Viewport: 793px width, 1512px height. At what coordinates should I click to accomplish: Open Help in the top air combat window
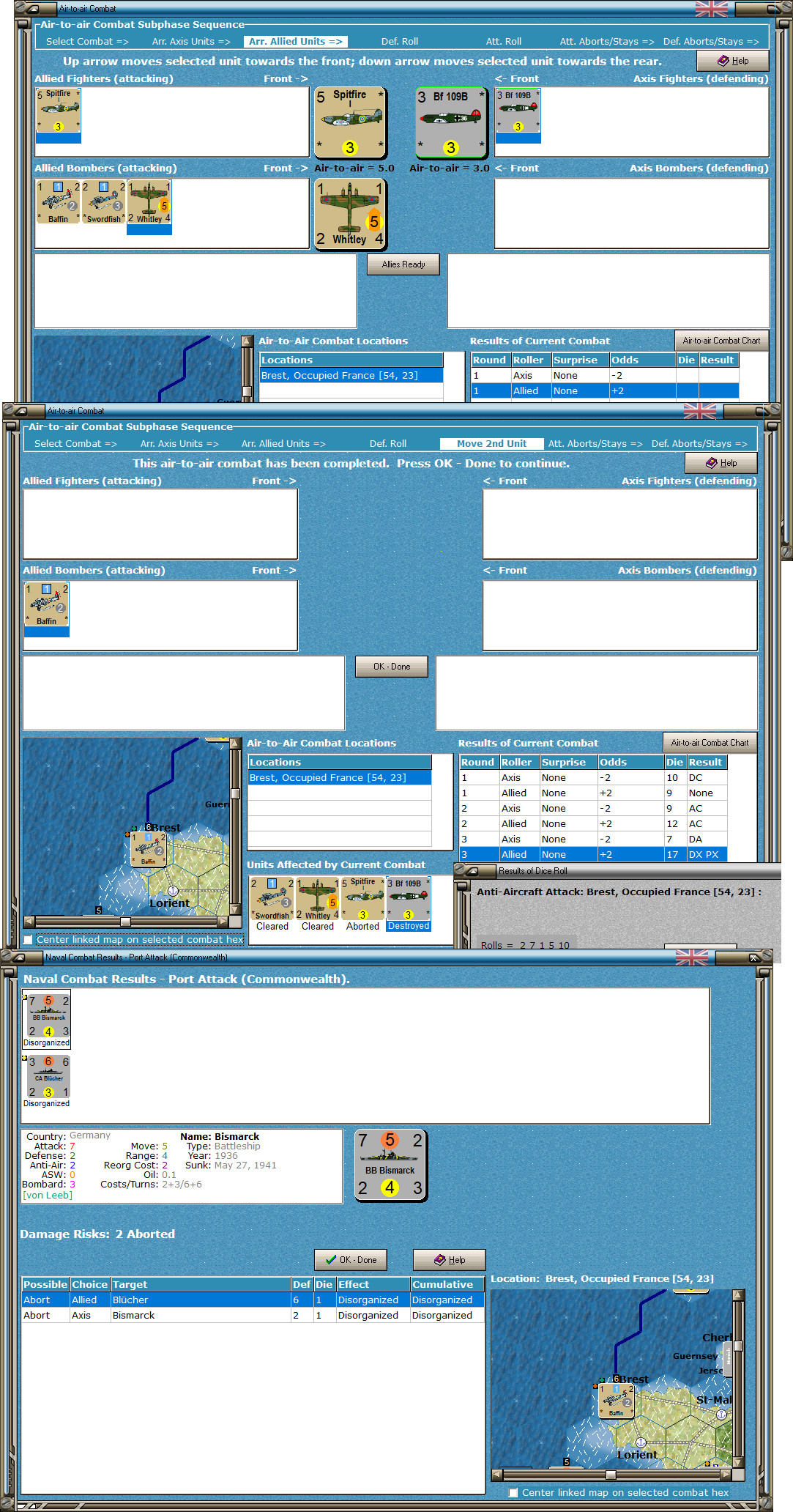[733, 61]
